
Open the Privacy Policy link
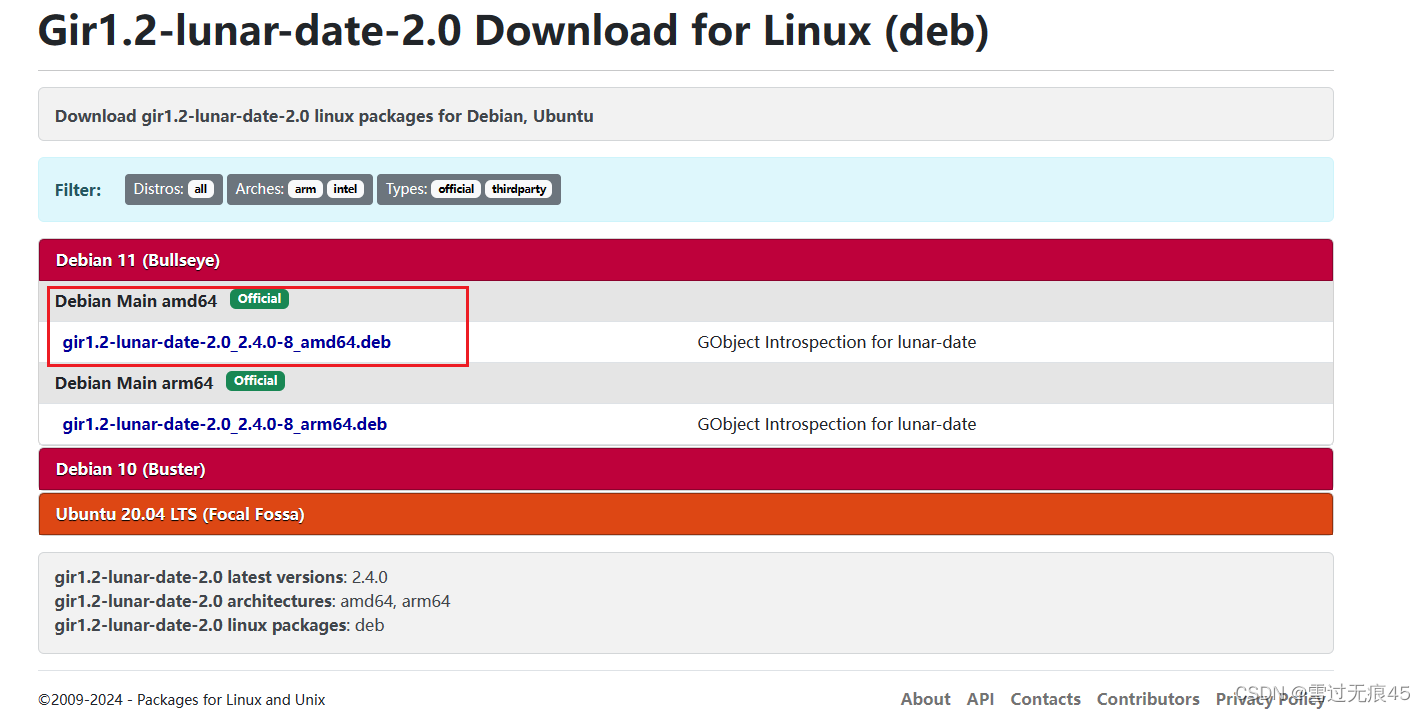1270,699
